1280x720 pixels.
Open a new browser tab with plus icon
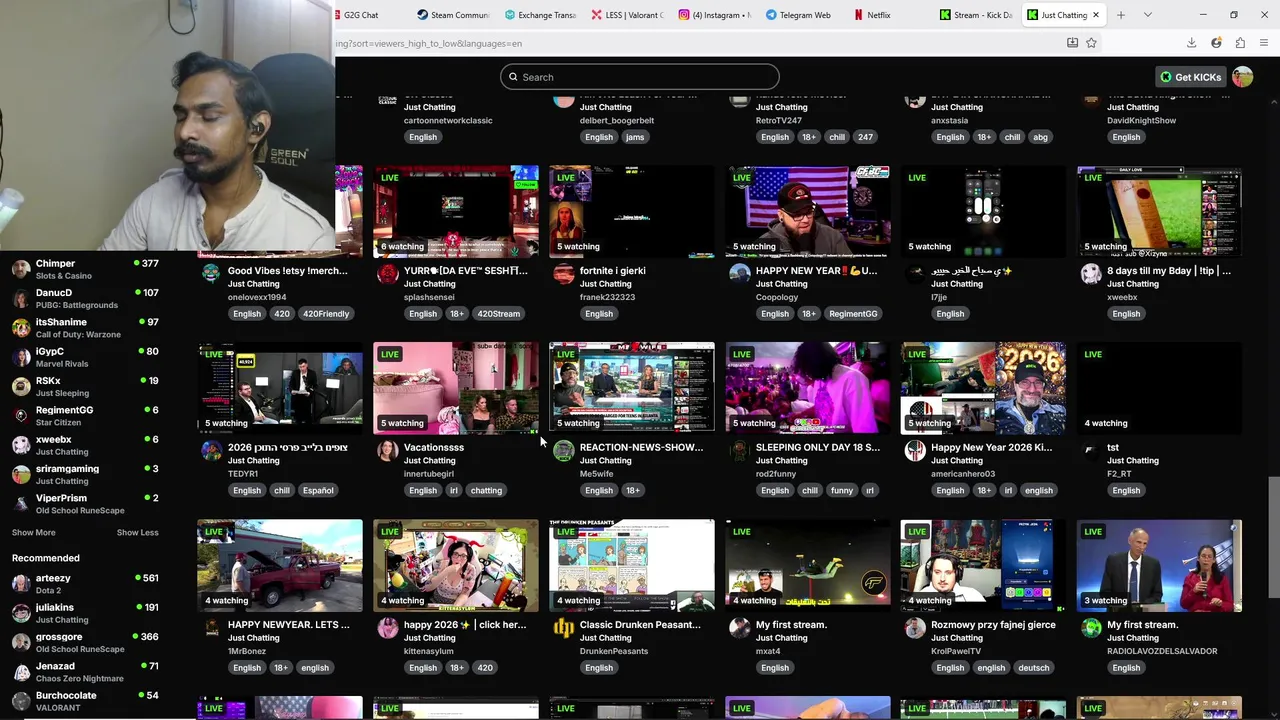point(1121,15)
